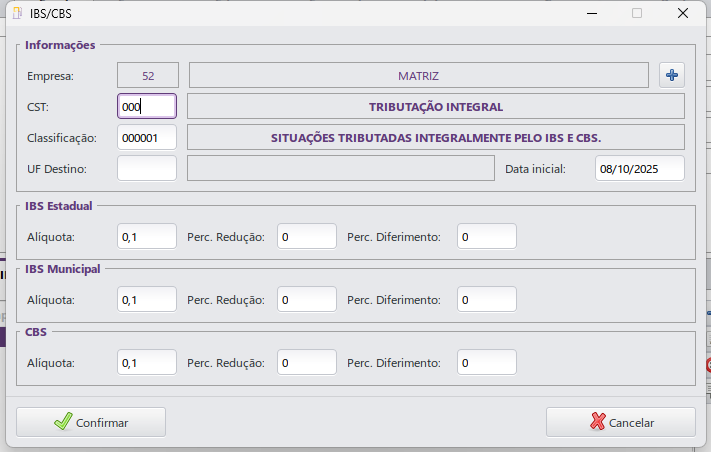Screen dimensions: 711x452
Task: Focus the CBS Perc. Redução field
Action: tap(307, 363)
